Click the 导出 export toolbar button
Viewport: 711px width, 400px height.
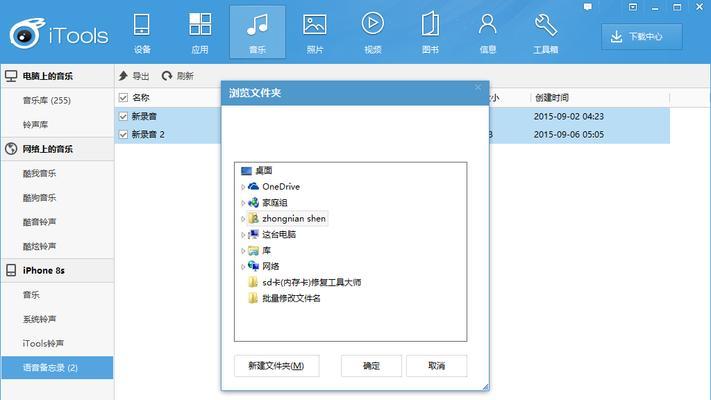pos(134,76)
